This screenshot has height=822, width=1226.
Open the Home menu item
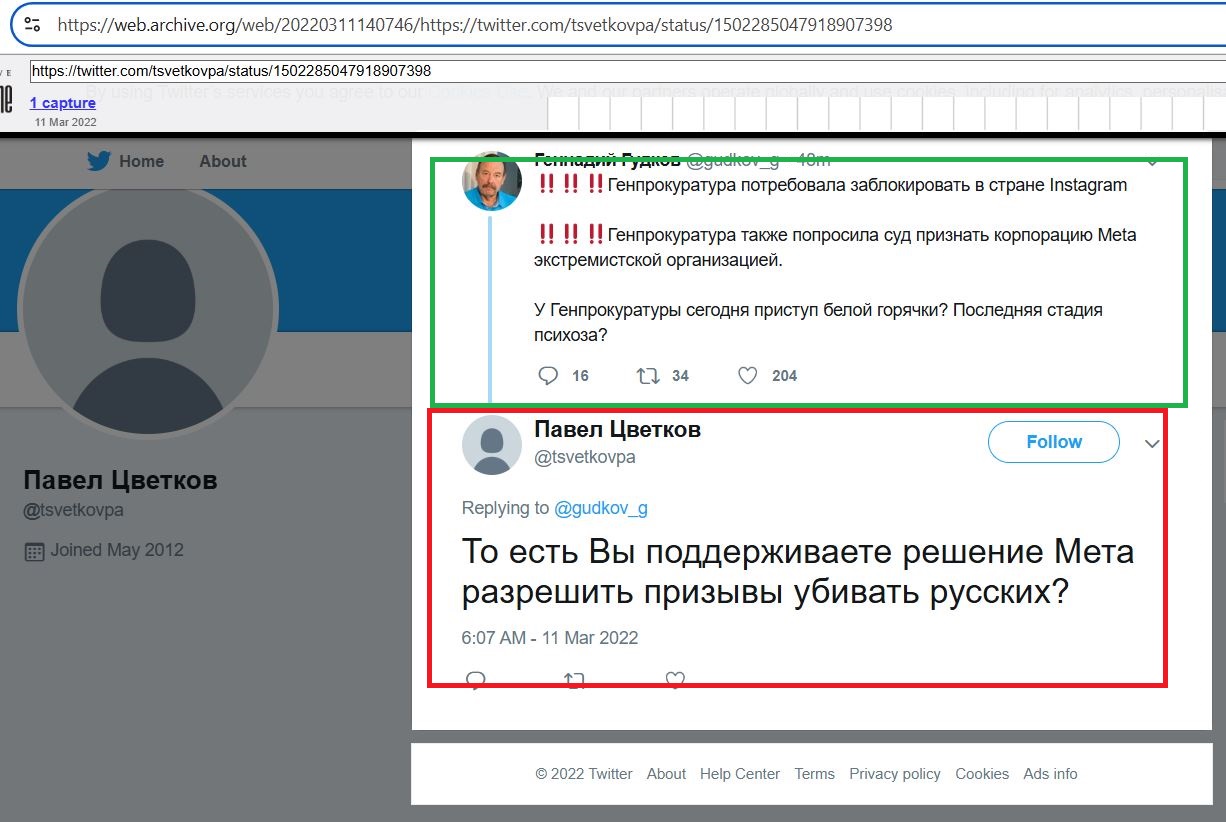coord(141,161)
